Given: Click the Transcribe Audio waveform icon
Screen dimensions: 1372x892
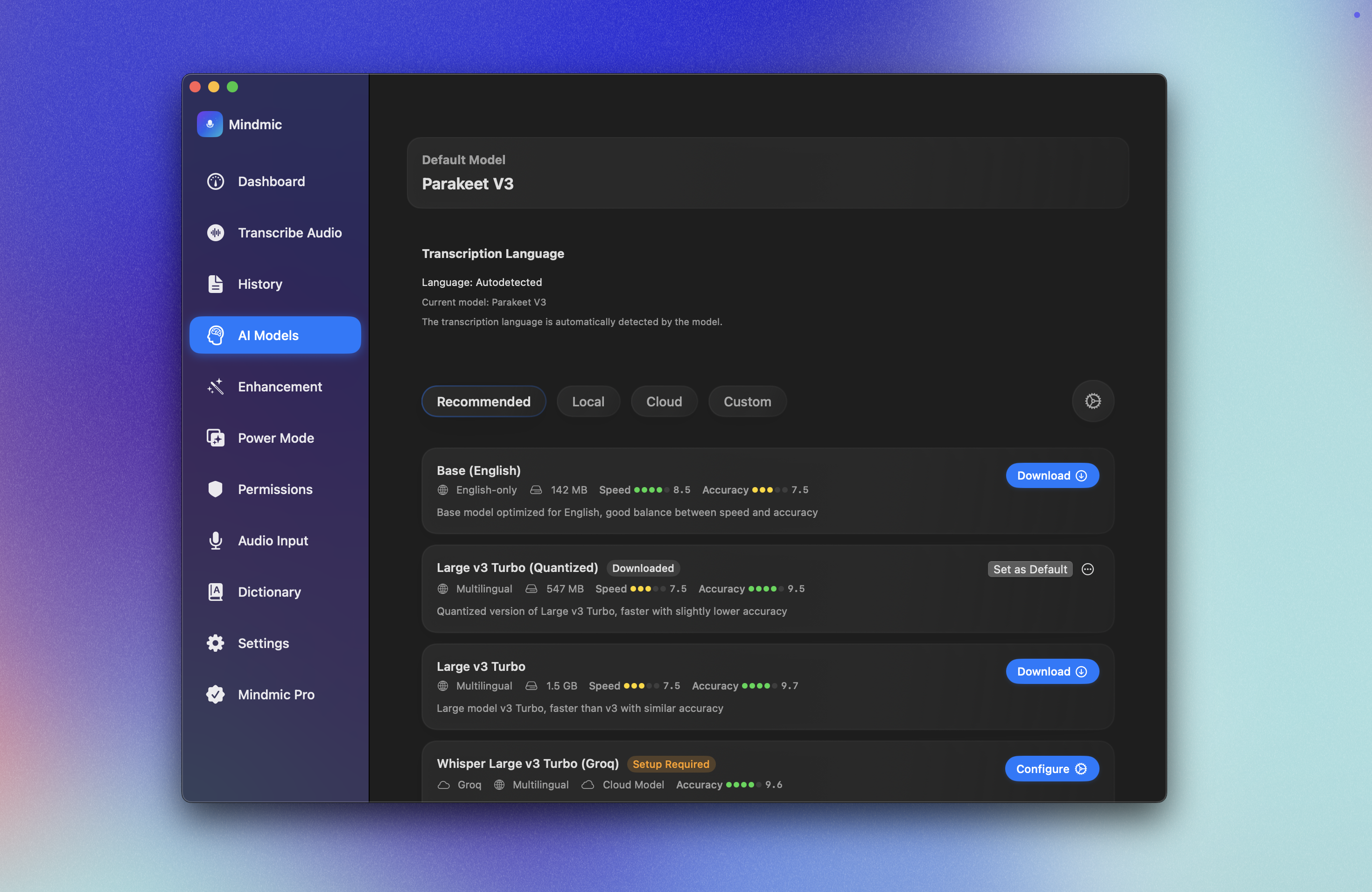Looking at the screenshot, I should (216, 233).
